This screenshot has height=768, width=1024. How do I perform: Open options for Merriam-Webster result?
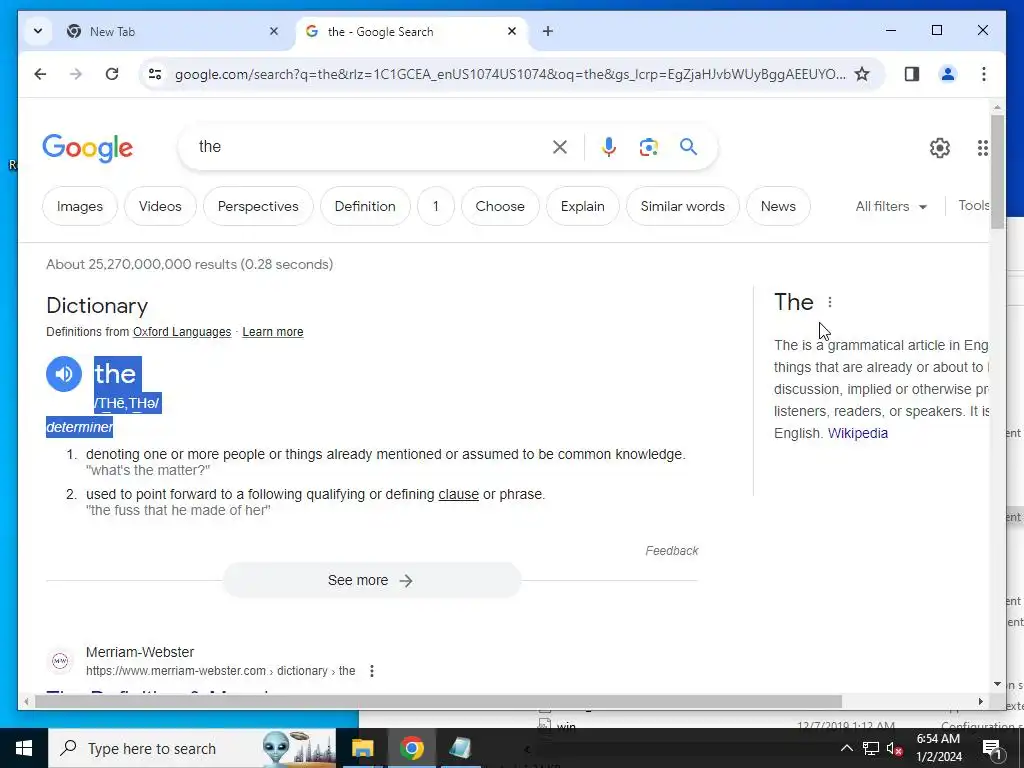pyautogui.click(x=372, y=671)
